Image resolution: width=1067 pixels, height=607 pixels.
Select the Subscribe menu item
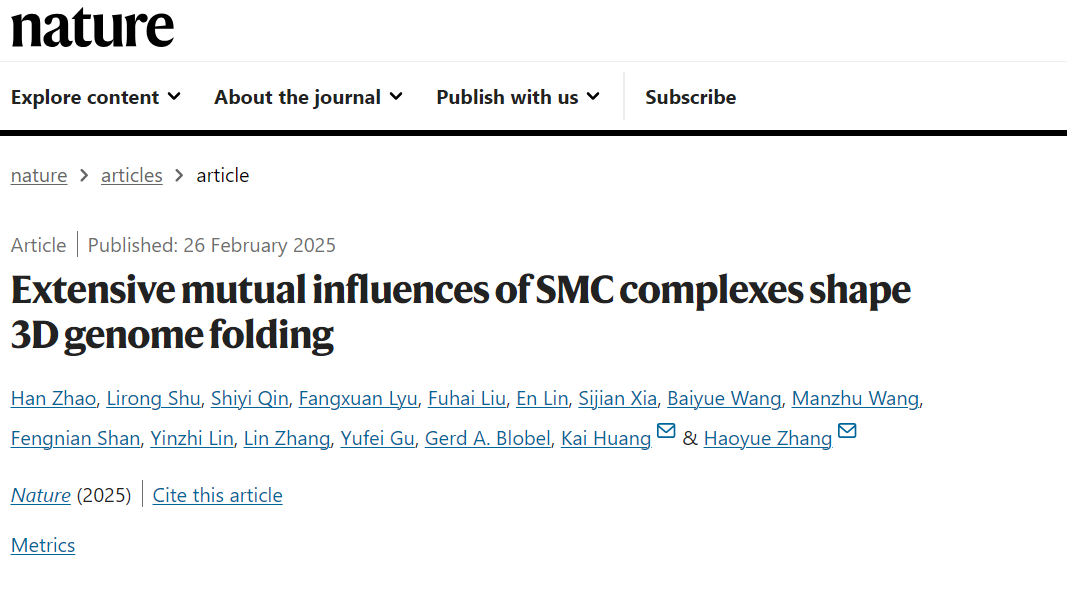(x=691, y=97)
